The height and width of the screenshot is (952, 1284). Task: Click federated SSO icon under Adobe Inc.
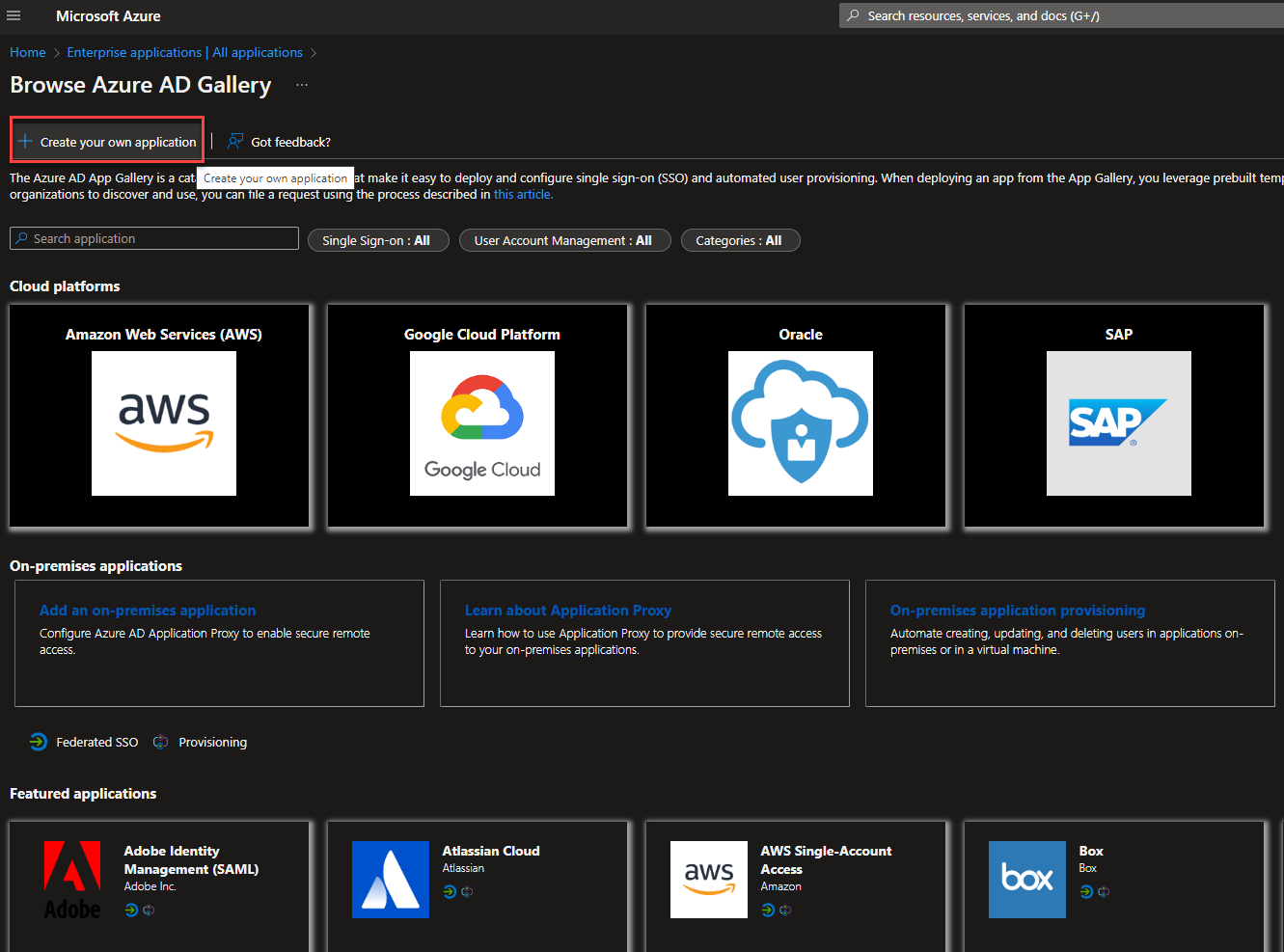tap(131, 910)
